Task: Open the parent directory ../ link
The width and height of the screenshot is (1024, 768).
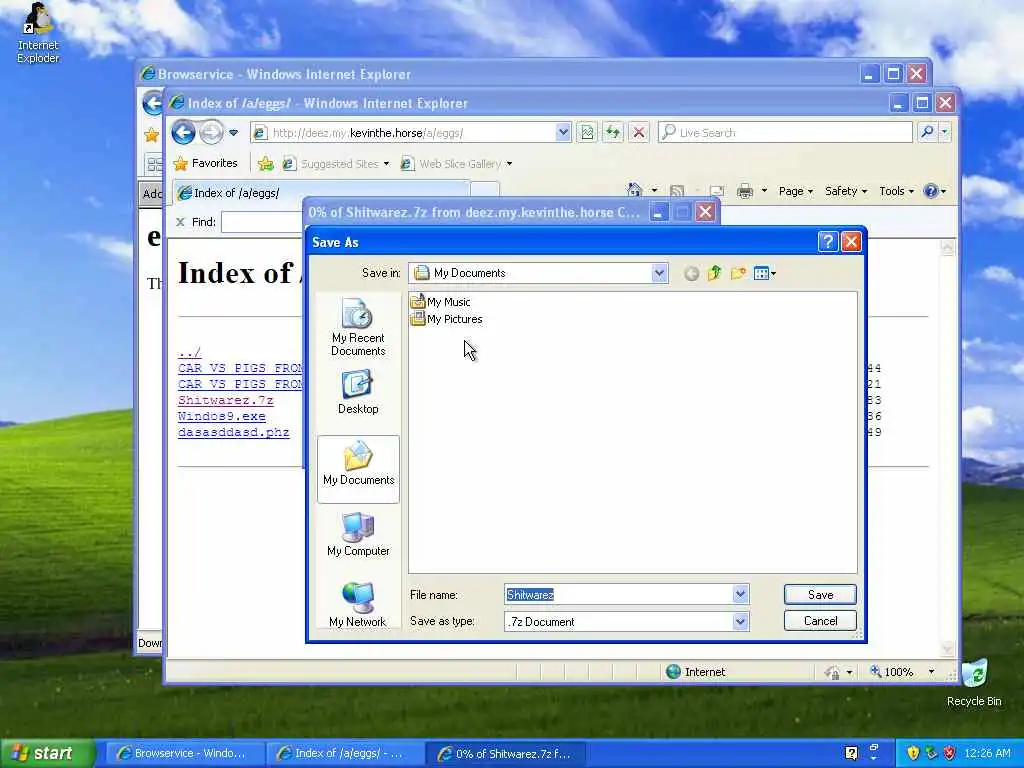Action: pyautogui.click(x=189, y=353)
